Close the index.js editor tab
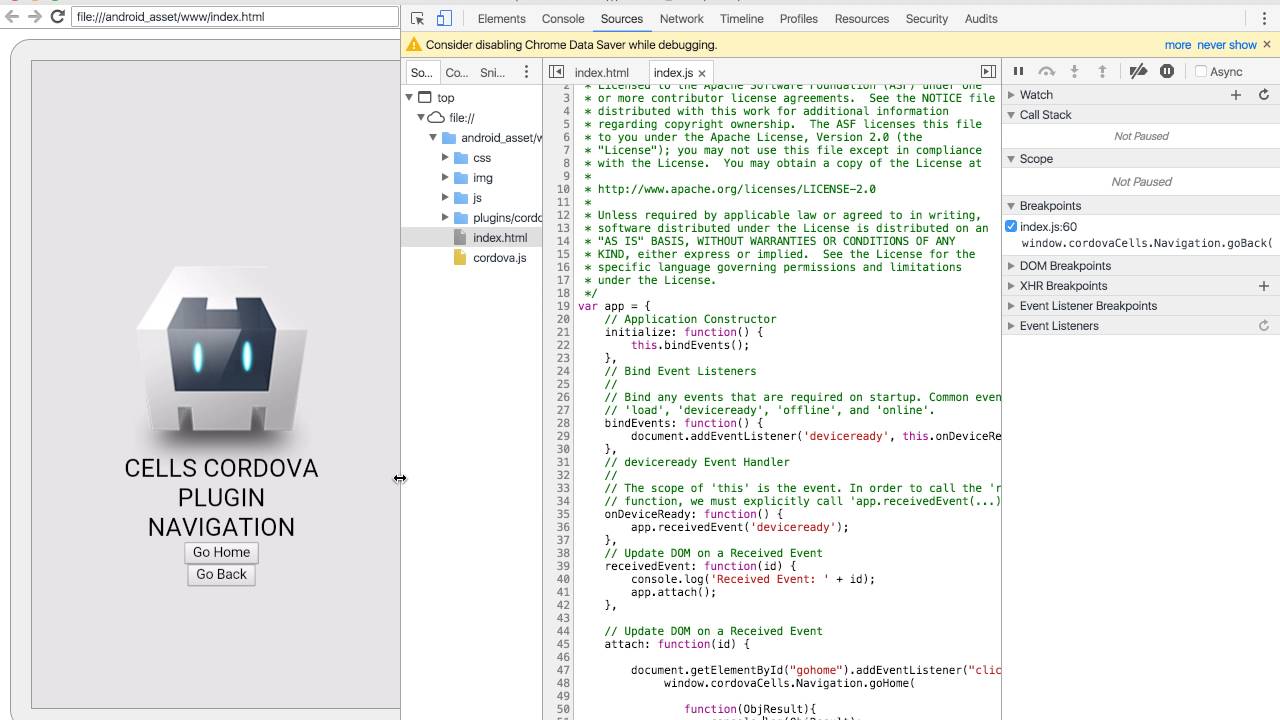1280x720 pixels. click(702, 73)
